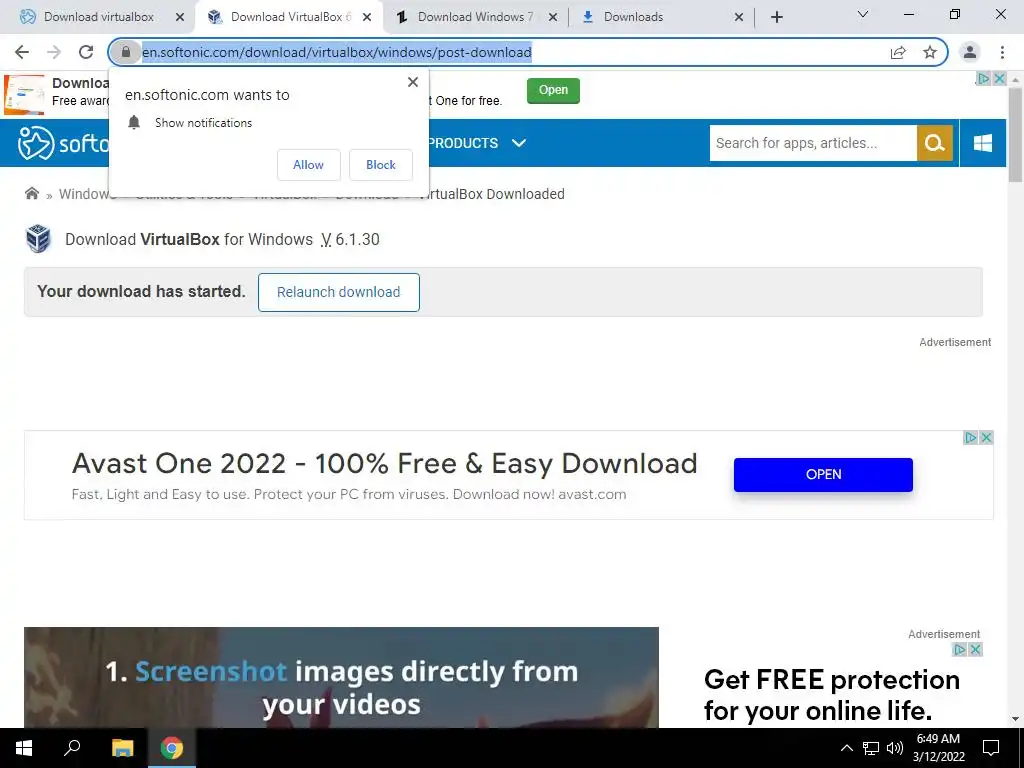Close the 'Download virtualbox' tab
Image resolution: width=1024 pixels, height=768 pixels.
tap(180, 17)
